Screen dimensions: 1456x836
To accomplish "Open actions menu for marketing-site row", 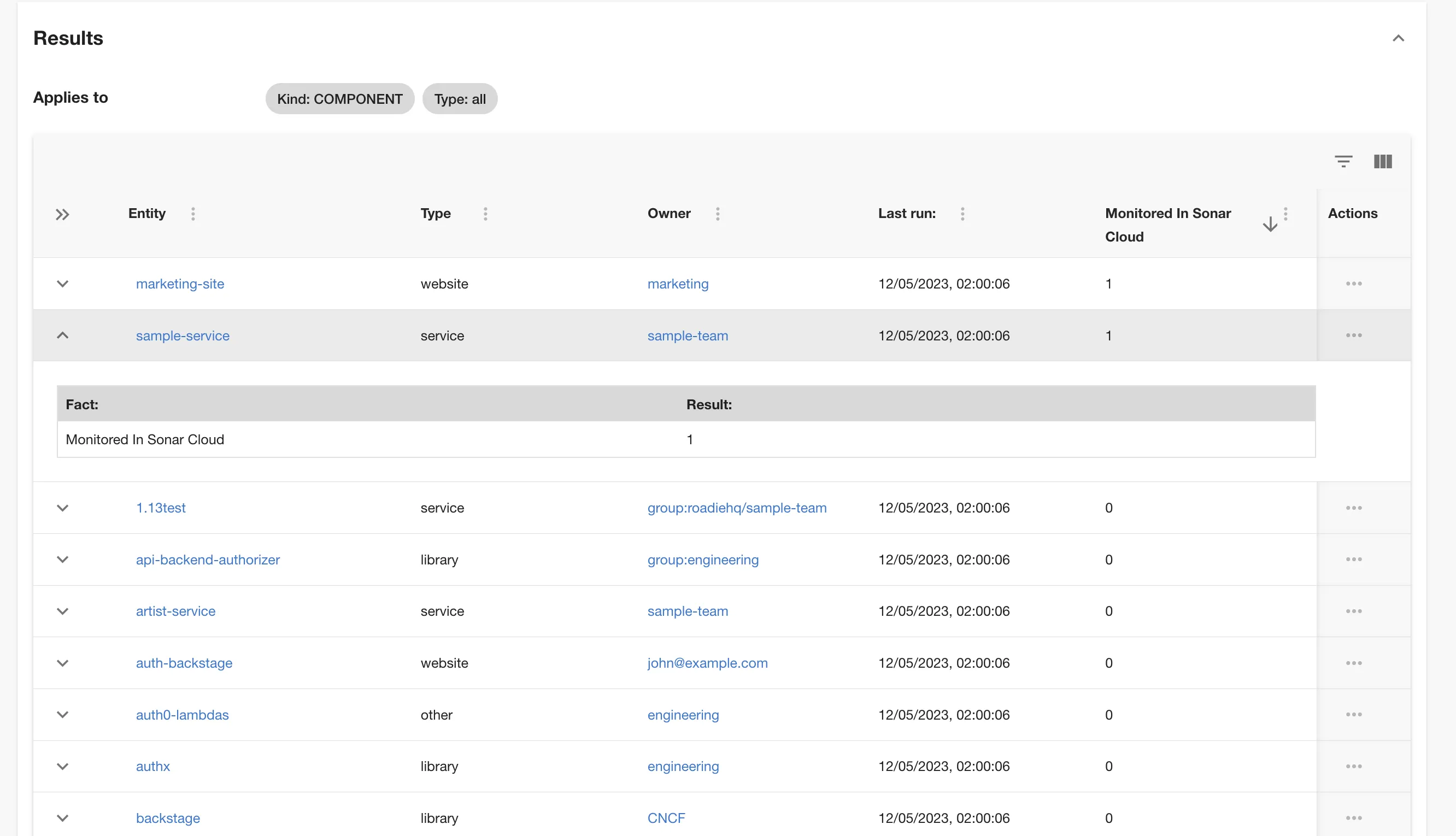I will click(x=1353, y=284).
